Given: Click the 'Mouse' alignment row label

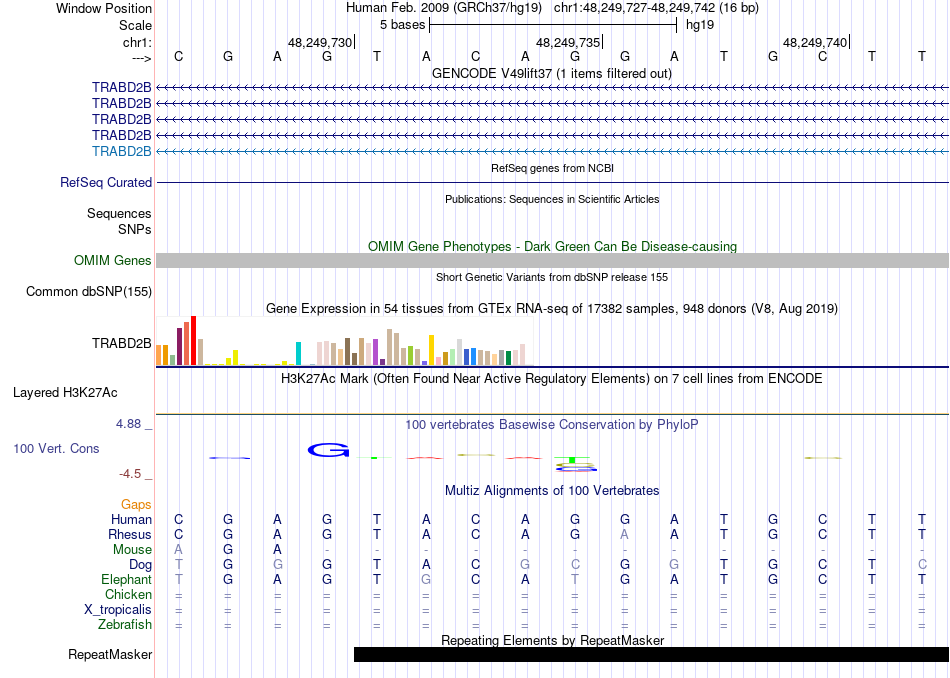Looking at the screenshot, I should tap(132, 550).
